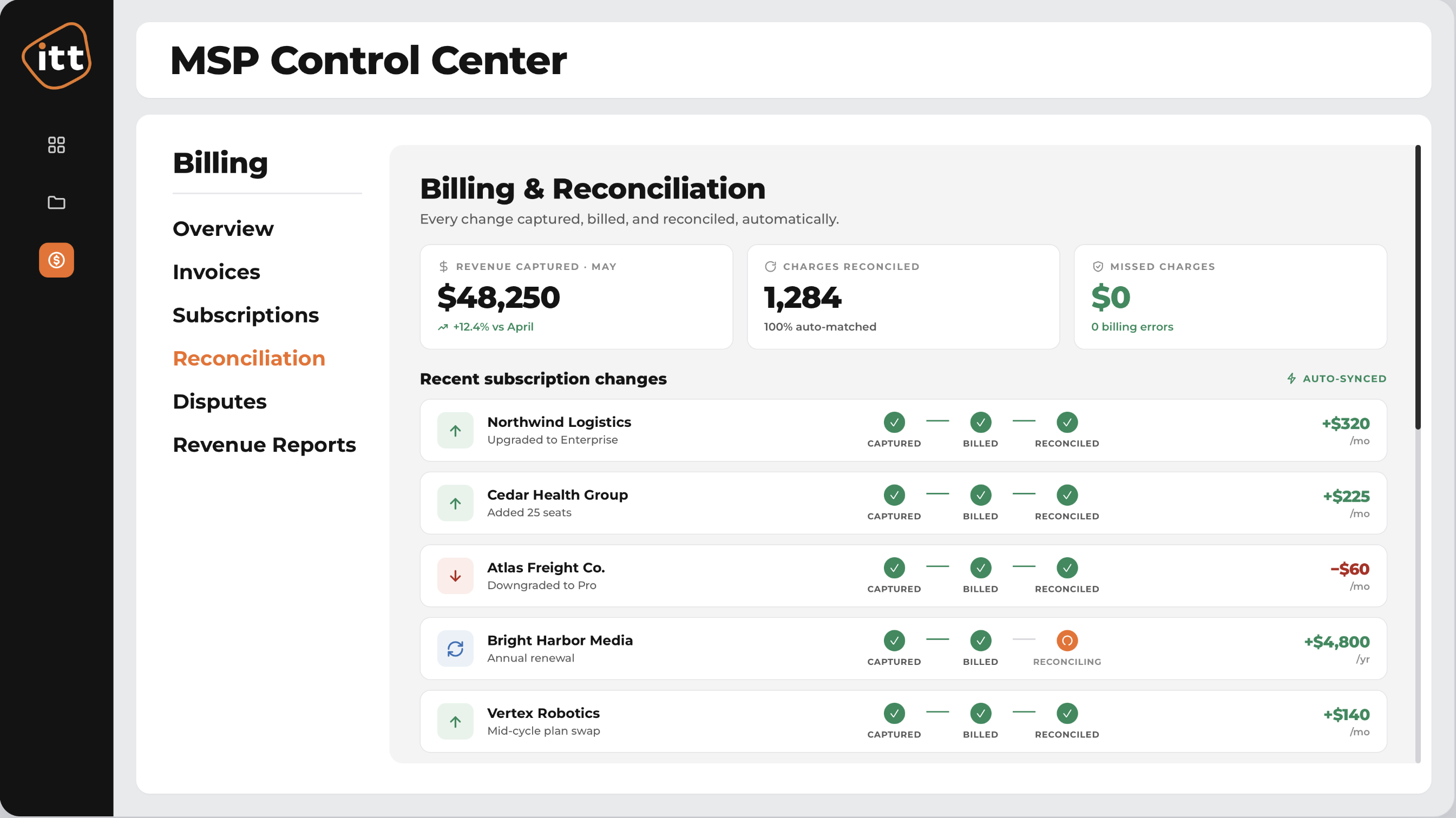
Task: Go to Invoices in billing menu
Action: 217,272
